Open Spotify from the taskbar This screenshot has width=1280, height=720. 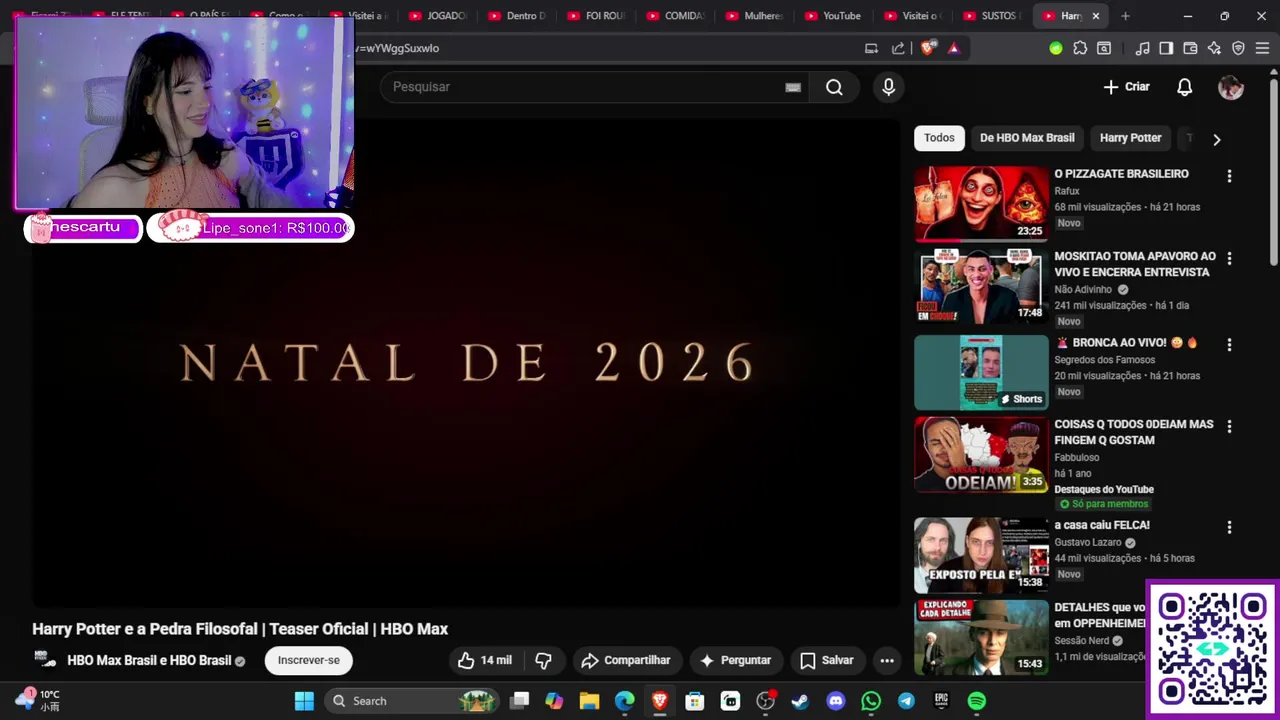pyautogui.click(x=977, y=701)
